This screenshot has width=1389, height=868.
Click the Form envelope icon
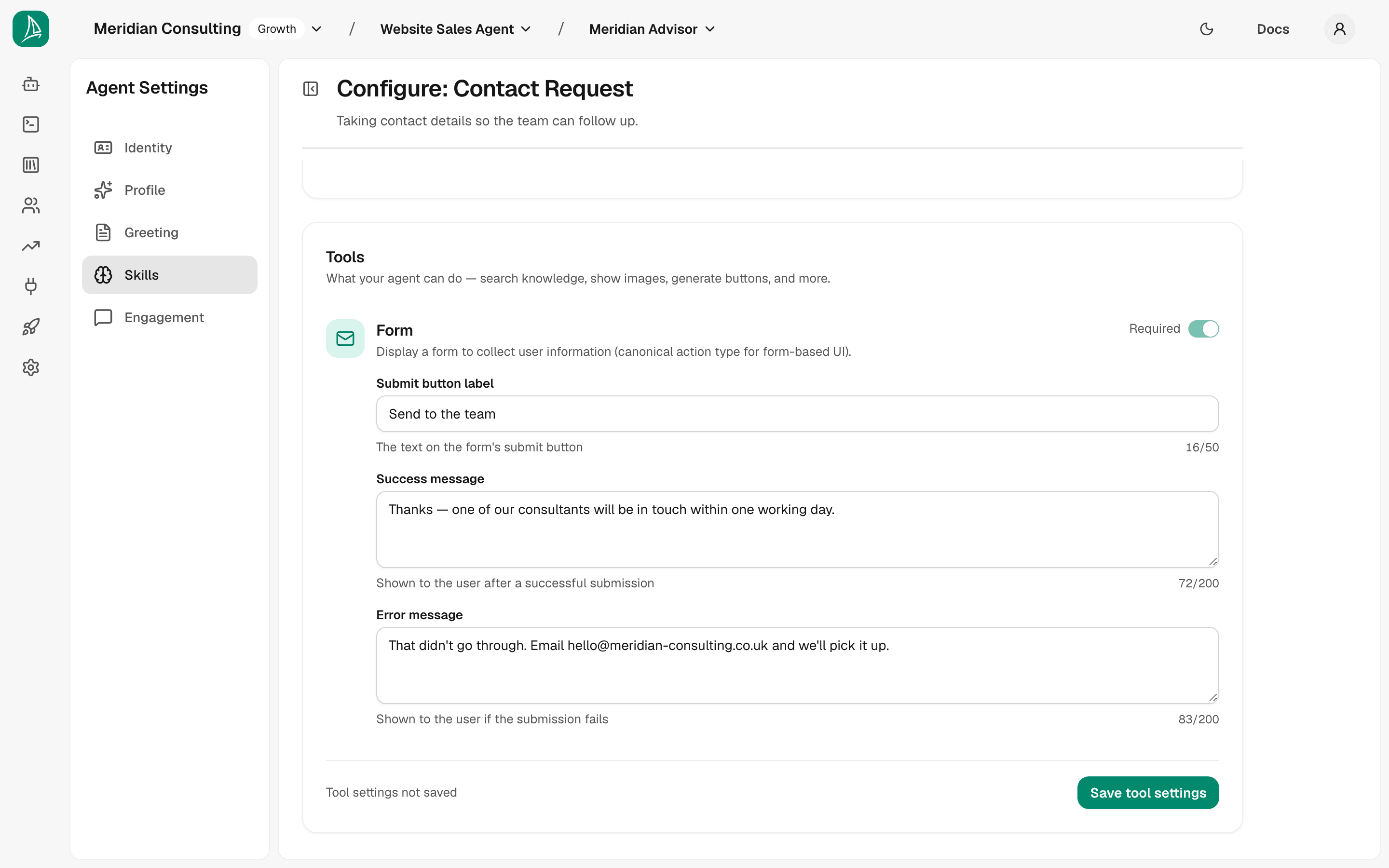(x=345, y=339)
